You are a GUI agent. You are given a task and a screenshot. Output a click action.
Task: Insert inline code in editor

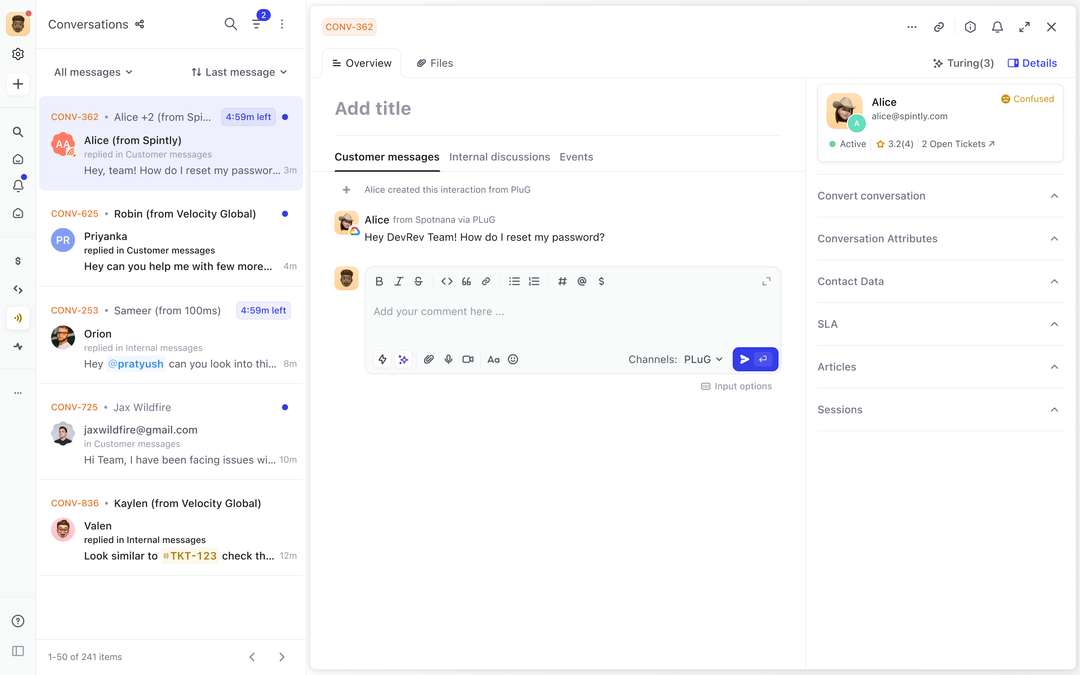pyautogui.click(x=447, y=281)
